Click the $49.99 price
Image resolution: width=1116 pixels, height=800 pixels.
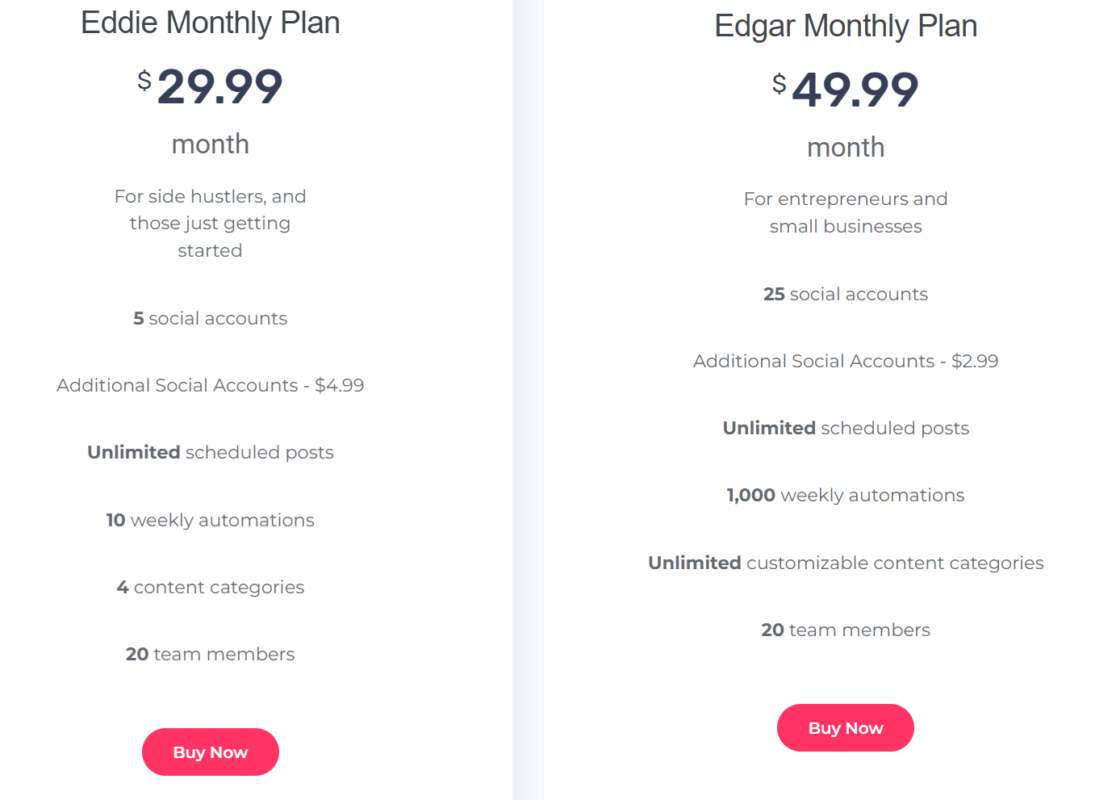click(846, 90)
